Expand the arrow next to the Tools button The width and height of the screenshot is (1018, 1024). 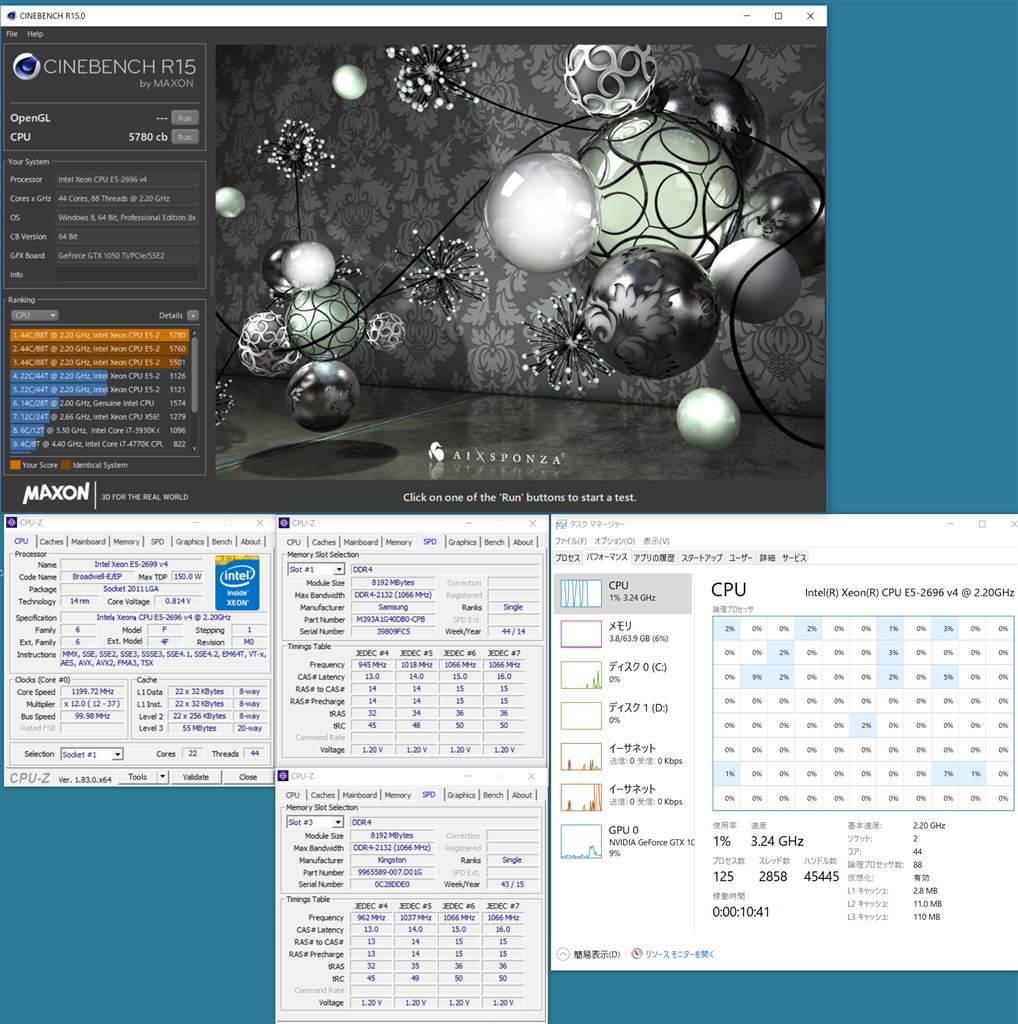[x=162, y=777]
